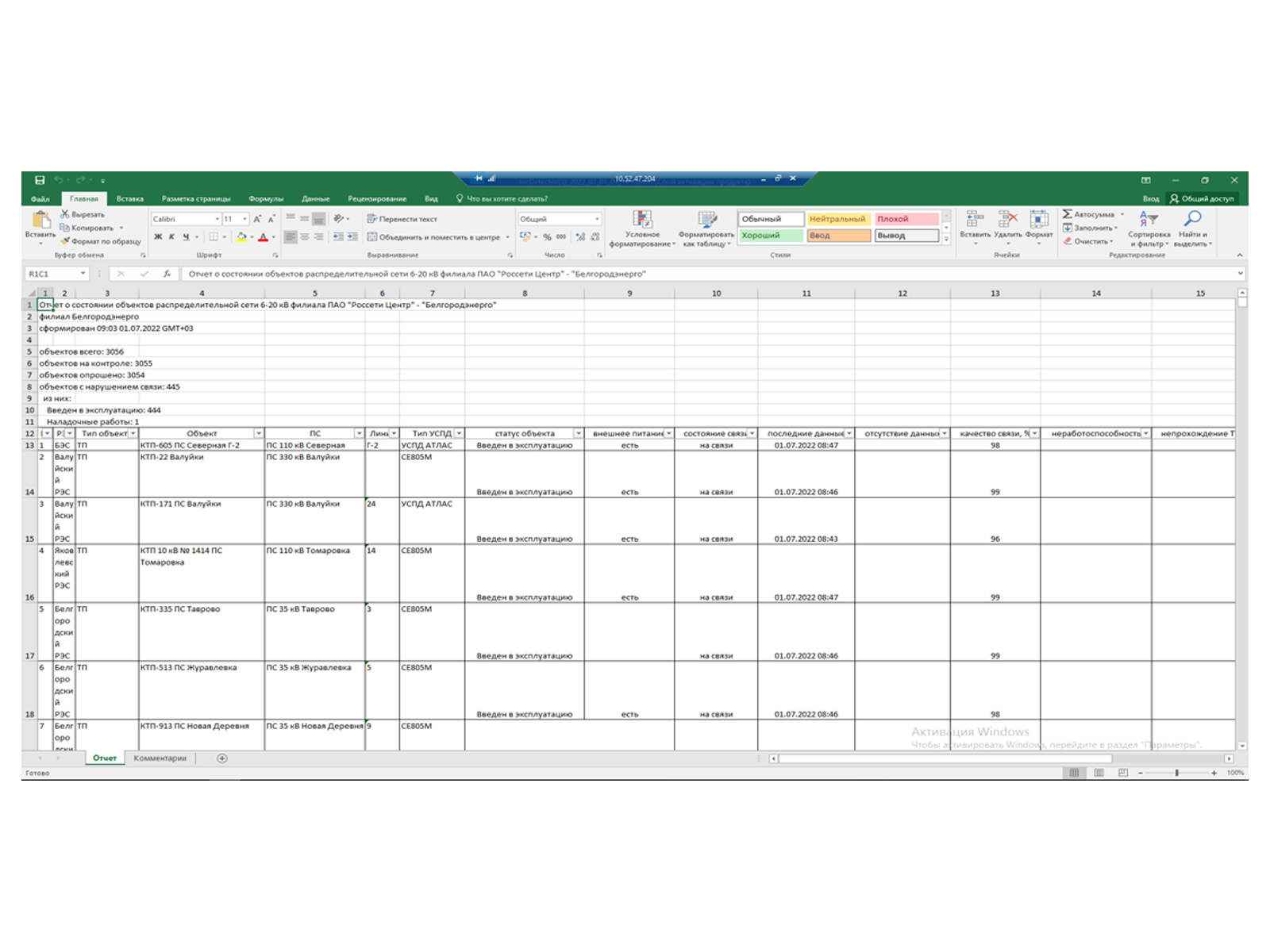Increase decimal places
Image resolution: width=1270 pixels, height=952 pixels.
pos(580,236)
